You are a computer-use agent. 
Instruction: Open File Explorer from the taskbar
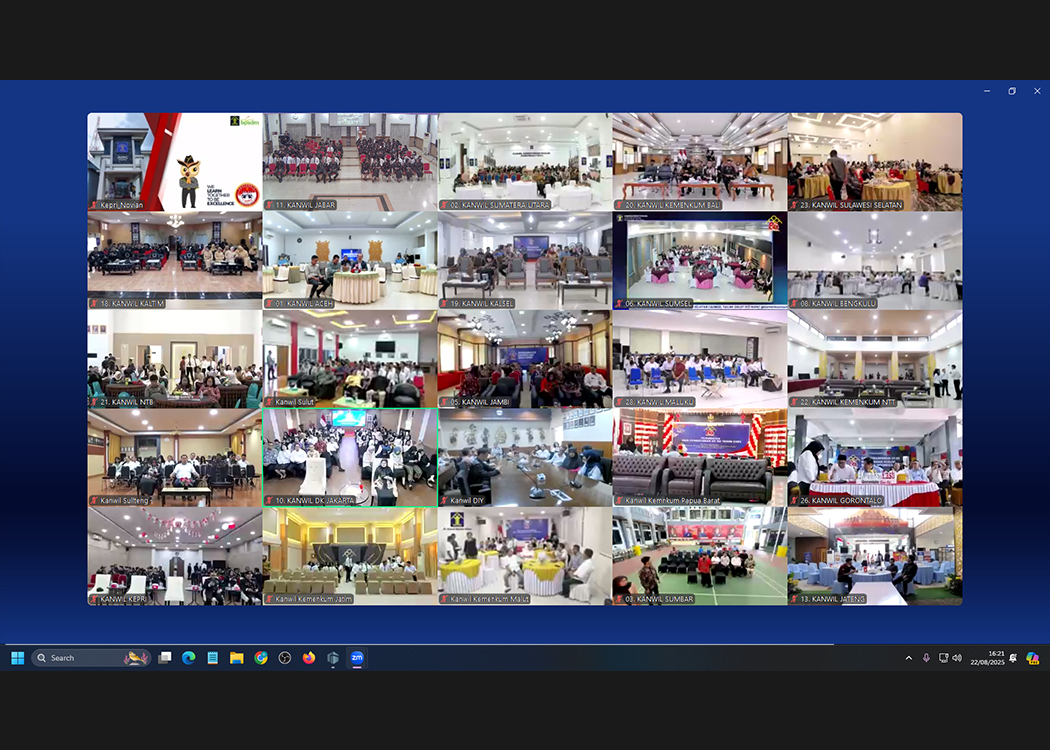237,658
